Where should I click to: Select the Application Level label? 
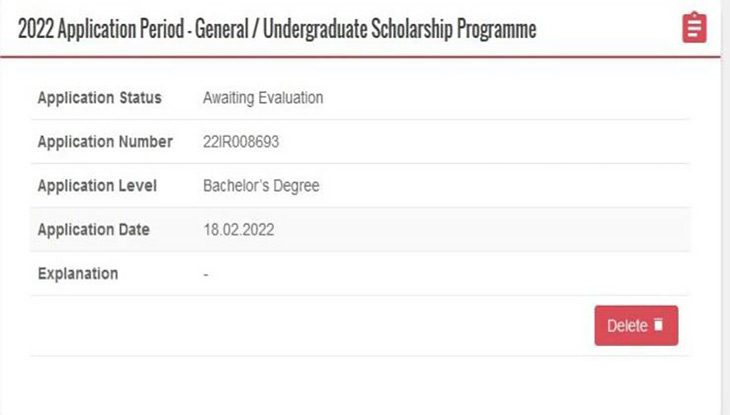coord(99,186)
